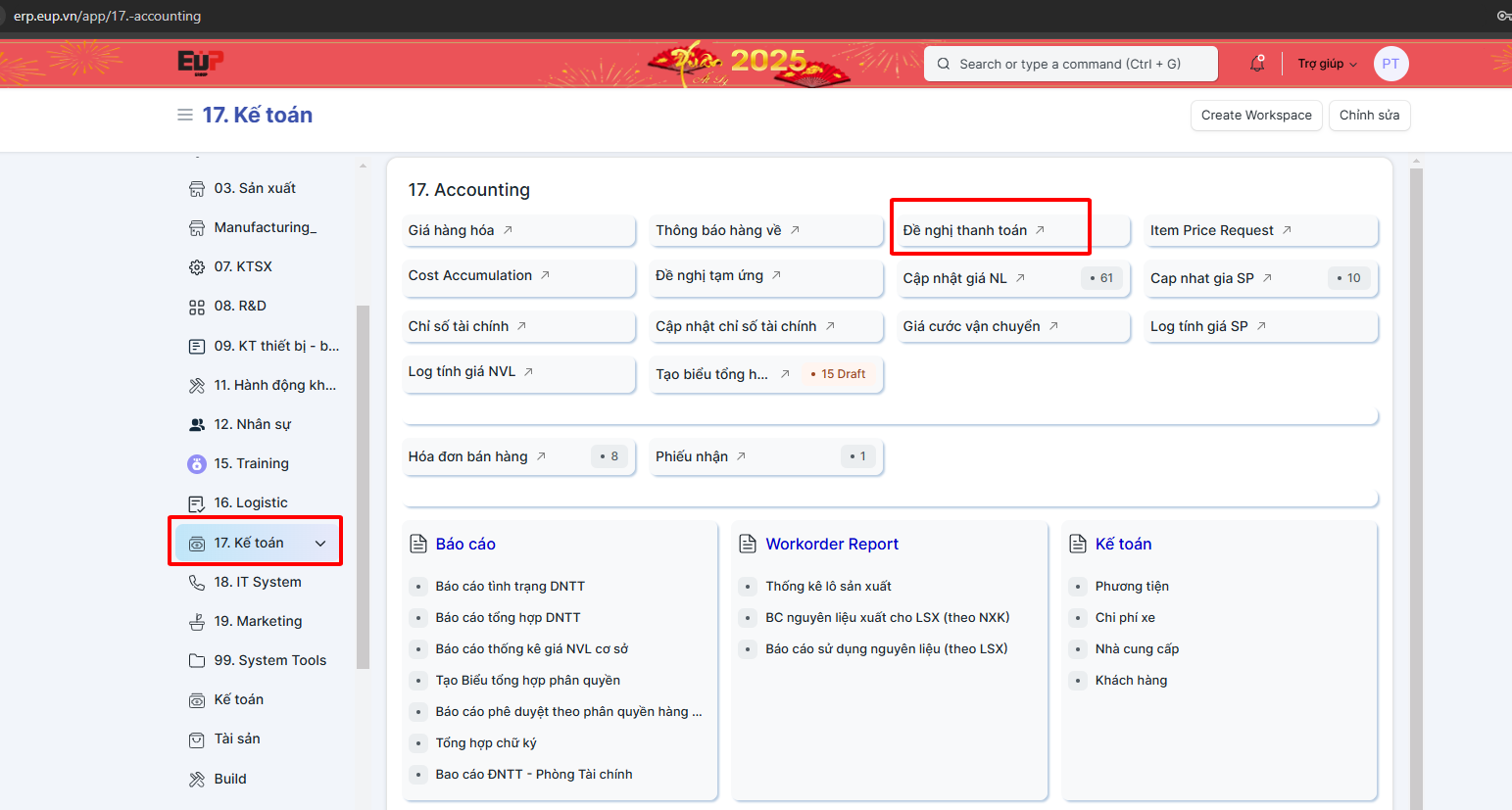The height and width of the screenshot is (810, 1512).
Task: Click the Build tools icon in sidebar
Action: click(197, 779)
